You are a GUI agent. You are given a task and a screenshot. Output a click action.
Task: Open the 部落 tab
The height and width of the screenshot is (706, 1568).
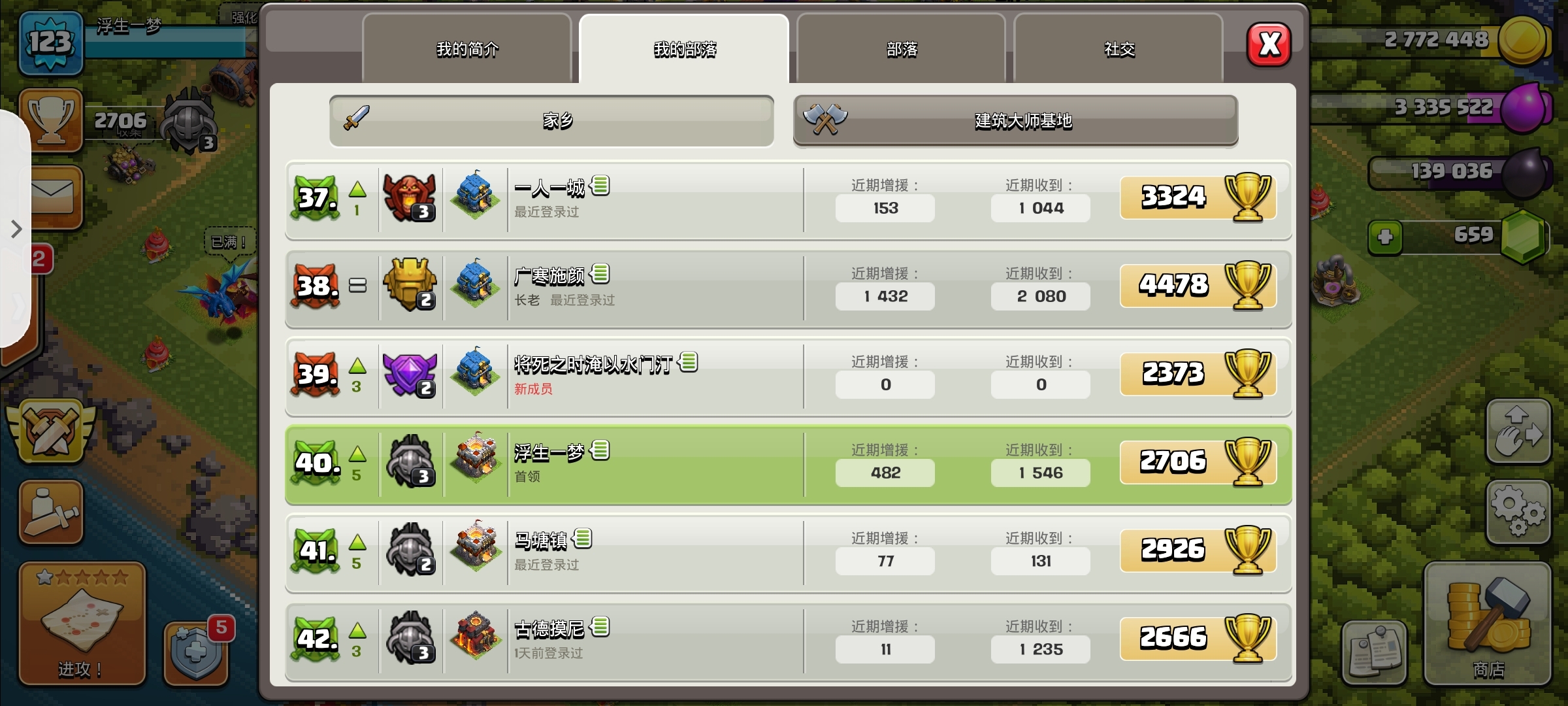coord(902,49)
